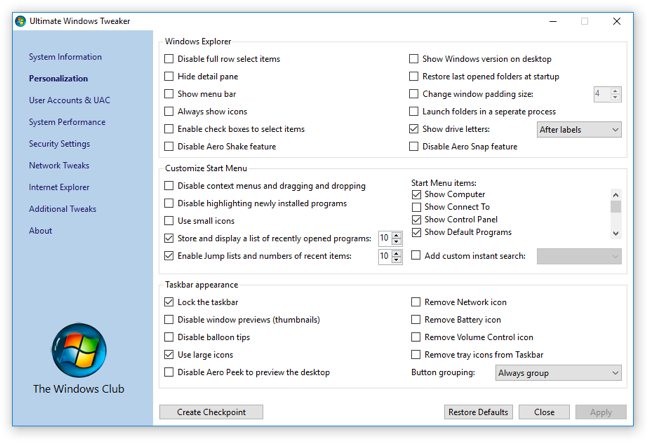650x444 pixels.
Task: Uncheck Store and display recently opened programs
Action: [169, 238]
